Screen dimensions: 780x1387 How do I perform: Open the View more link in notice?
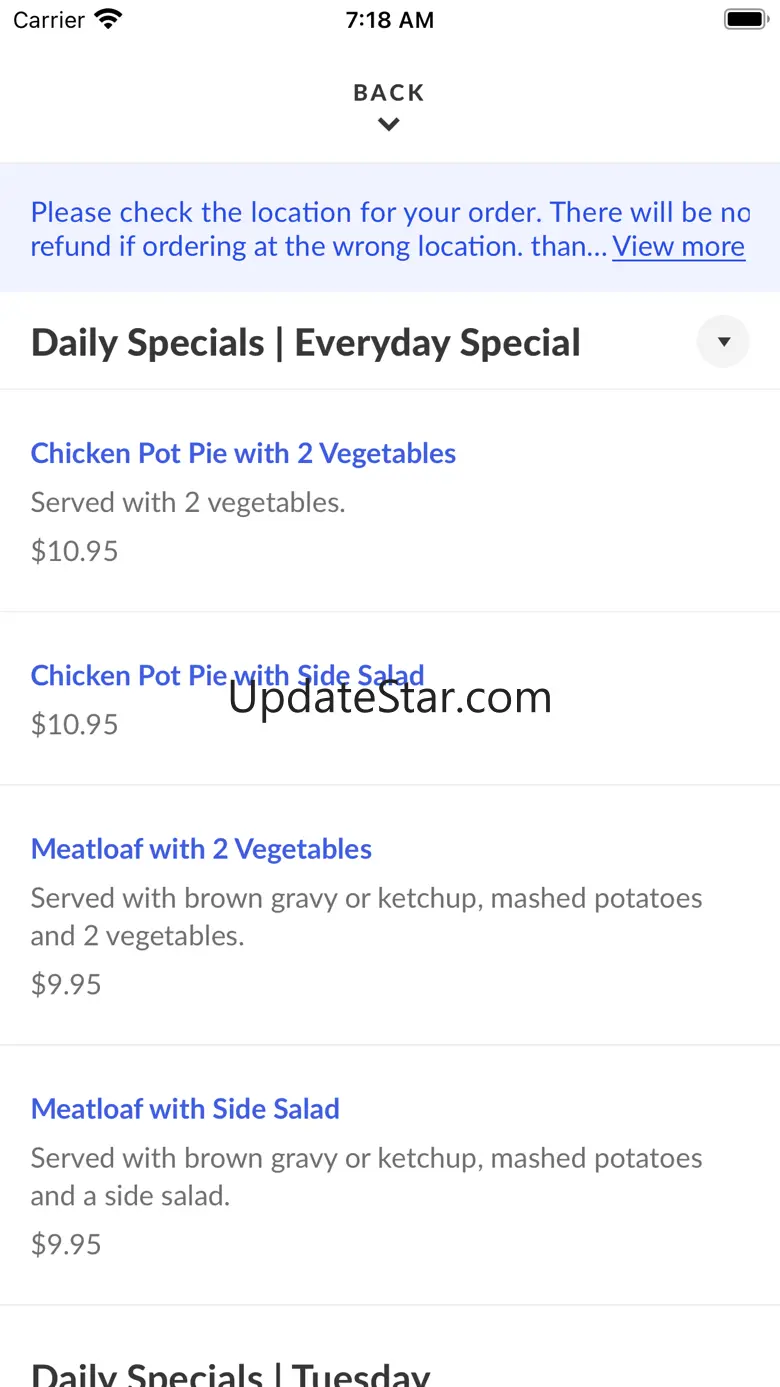(x=678, y=246)
